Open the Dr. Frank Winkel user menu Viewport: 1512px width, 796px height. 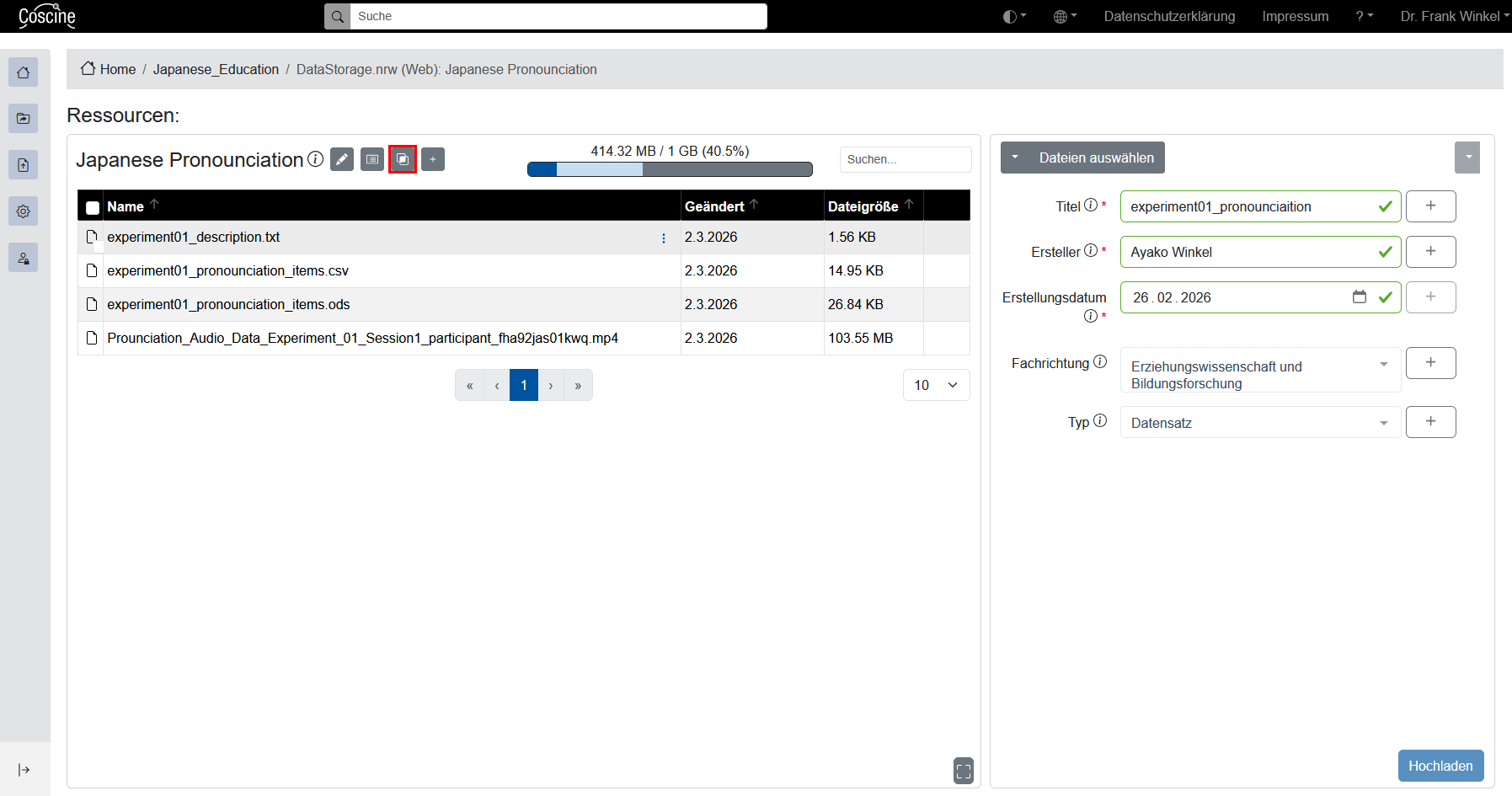pos(1454,16)
